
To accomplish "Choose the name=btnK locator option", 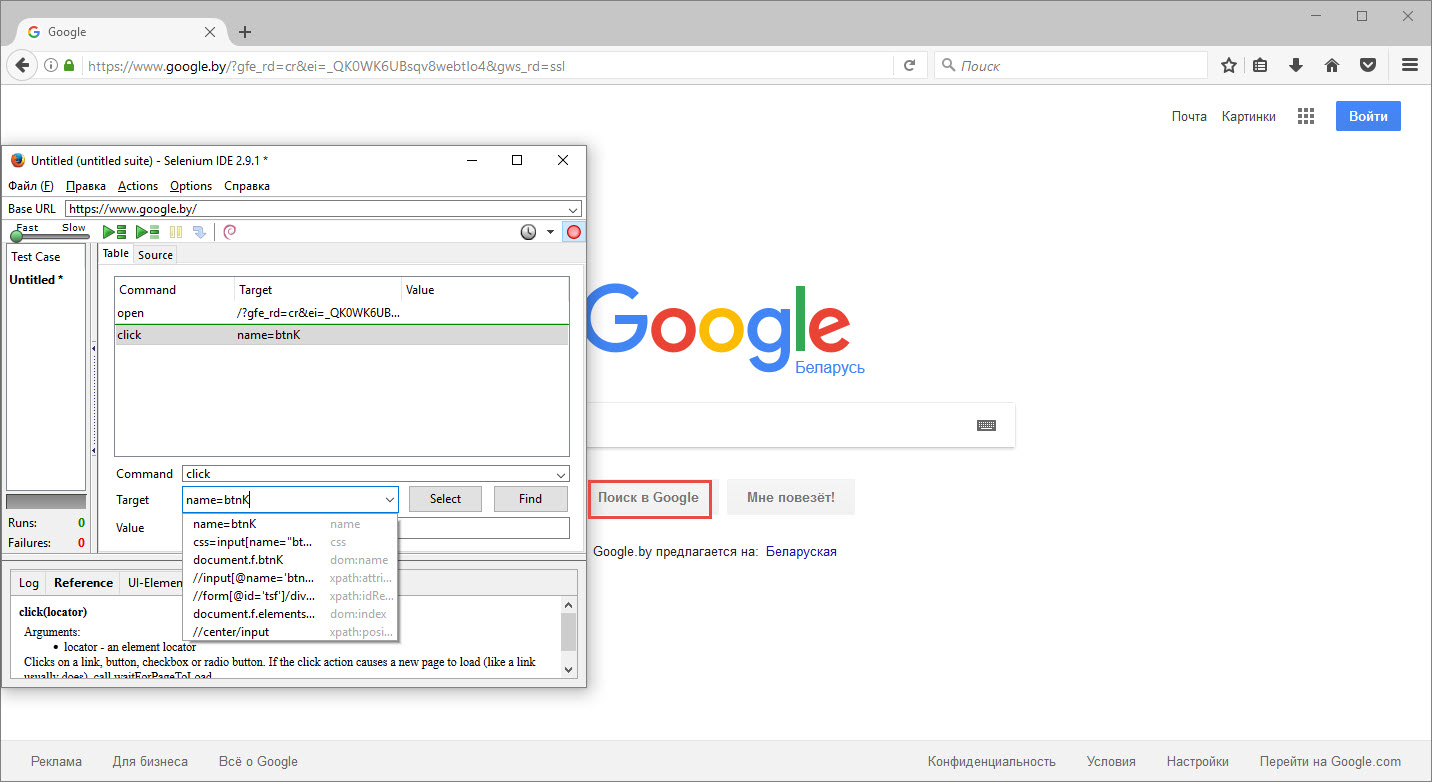I will click(x=290, y=524).
